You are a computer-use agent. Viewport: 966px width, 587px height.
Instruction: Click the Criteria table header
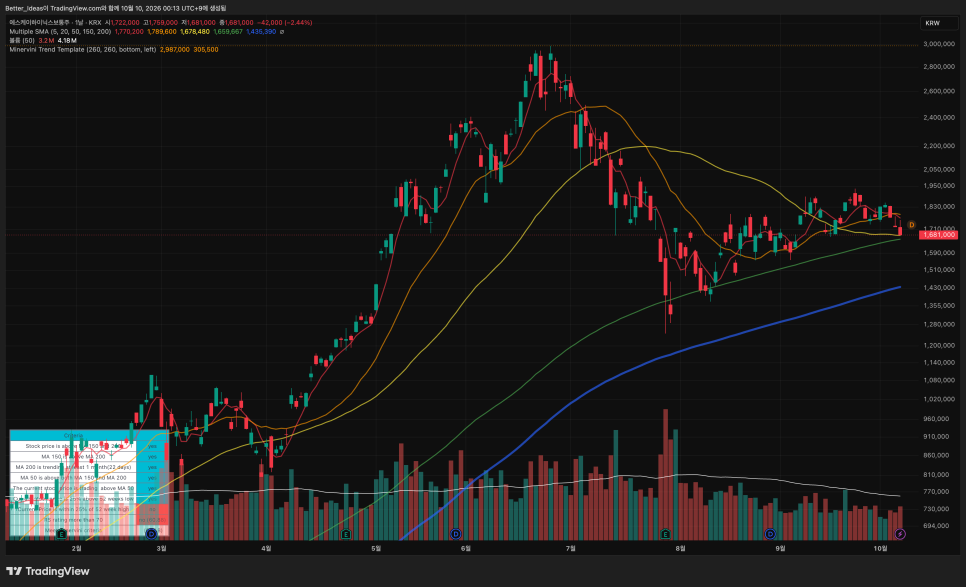(73, 435)
